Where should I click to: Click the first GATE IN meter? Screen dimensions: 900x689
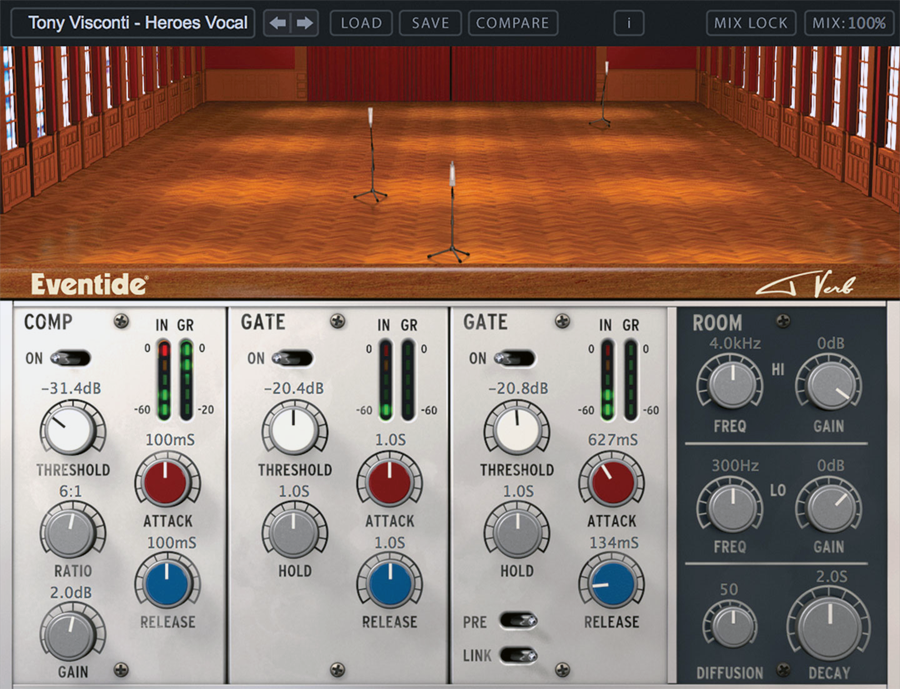point(385,380)
